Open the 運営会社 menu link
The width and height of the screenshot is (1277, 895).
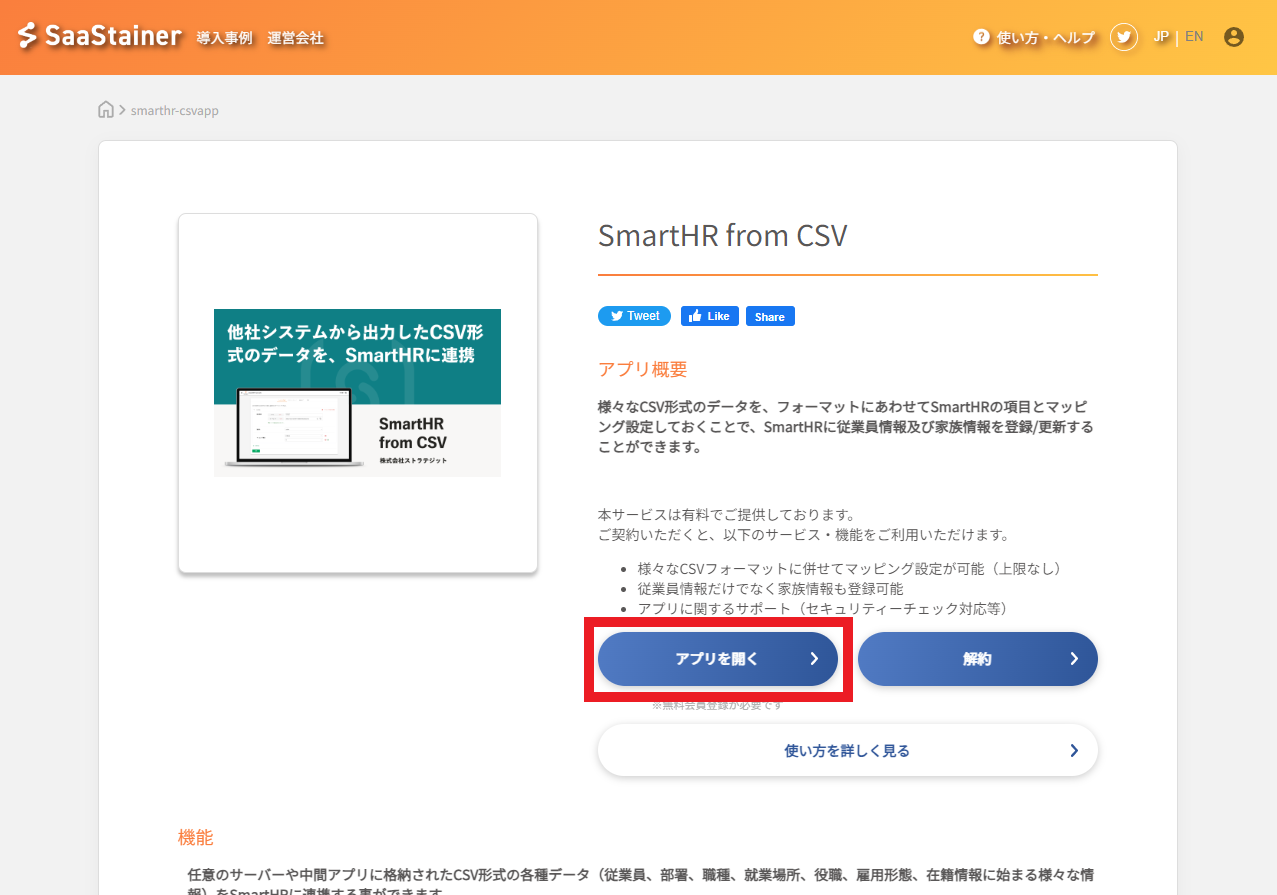(296, 38)
